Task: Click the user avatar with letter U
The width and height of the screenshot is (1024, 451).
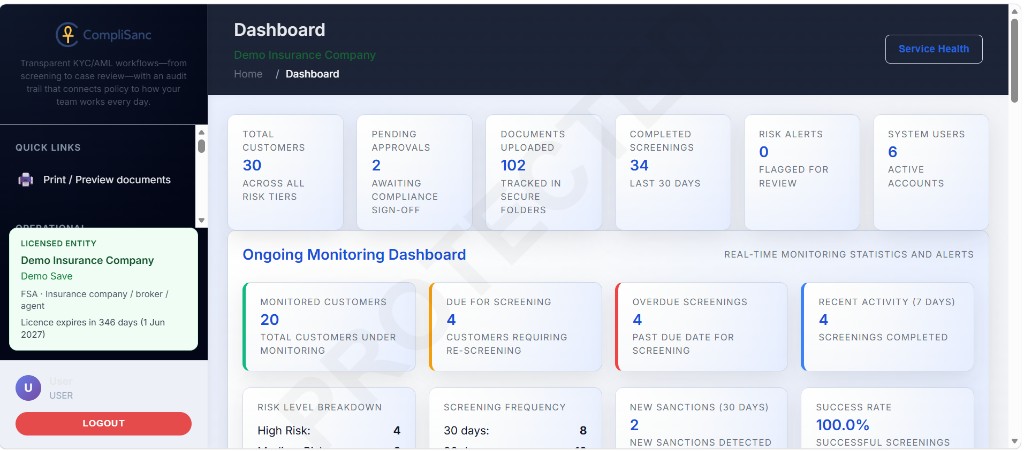Action: [x=28, y=388]
